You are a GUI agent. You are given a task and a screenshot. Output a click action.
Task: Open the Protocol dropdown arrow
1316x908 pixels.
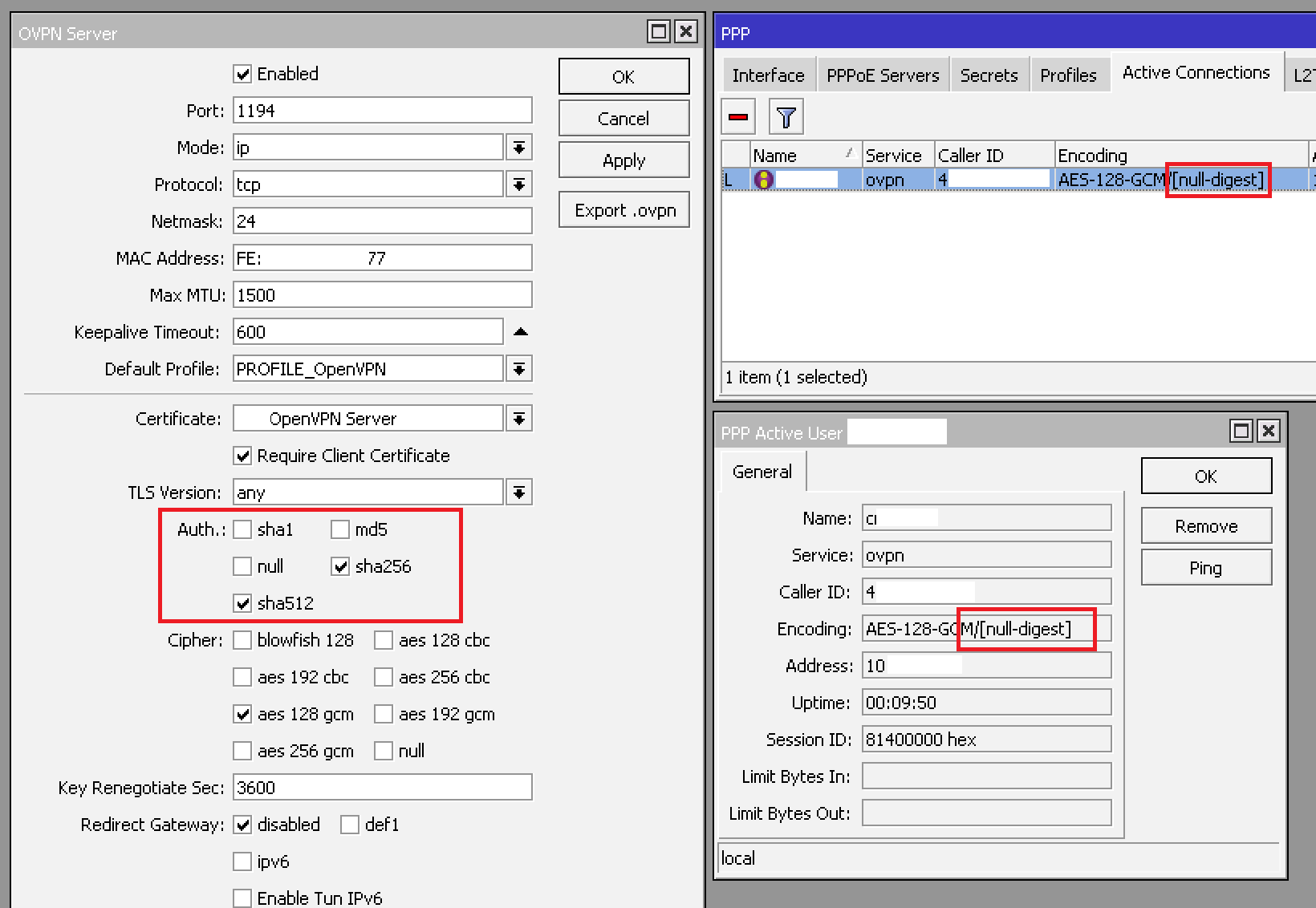[x=519, y=184]
